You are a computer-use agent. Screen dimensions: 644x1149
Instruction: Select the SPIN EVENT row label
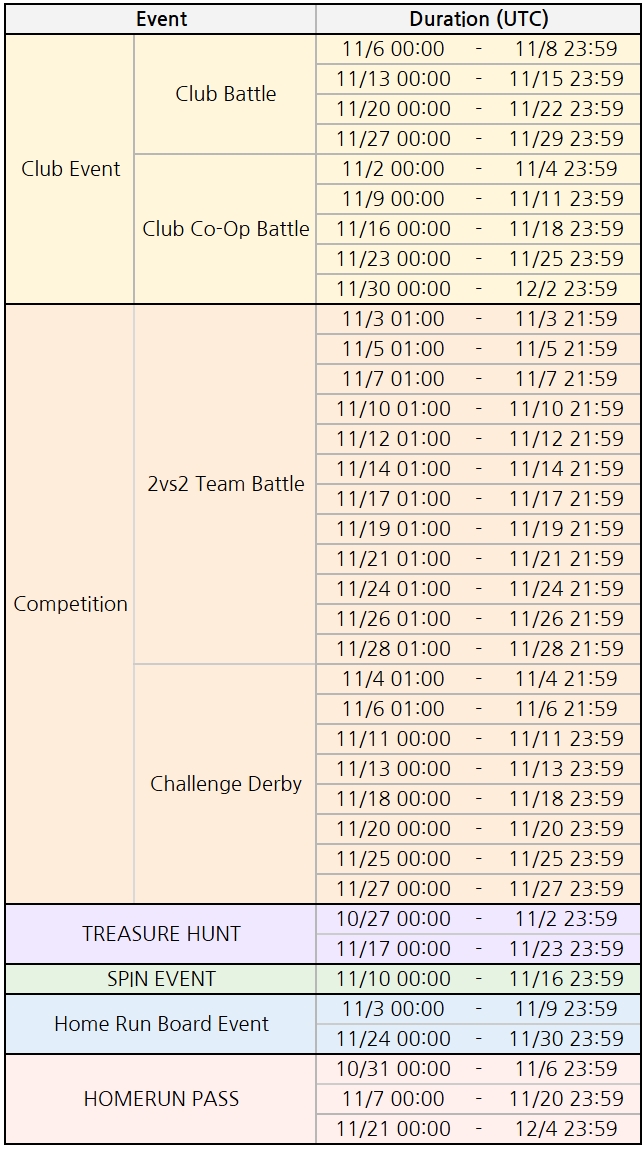tap(161, 979)
